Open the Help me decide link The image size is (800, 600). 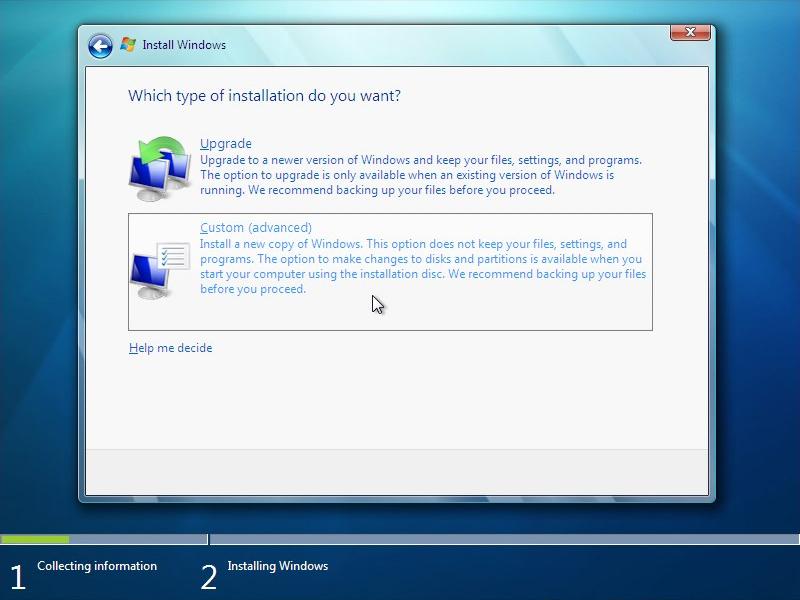[170, 347]
